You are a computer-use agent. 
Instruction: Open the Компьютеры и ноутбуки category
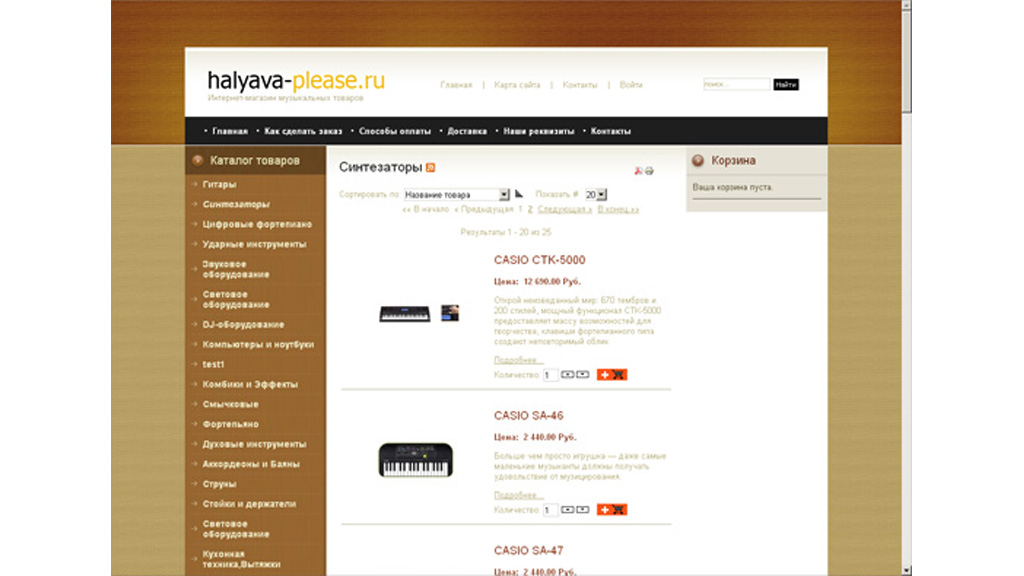258,344
